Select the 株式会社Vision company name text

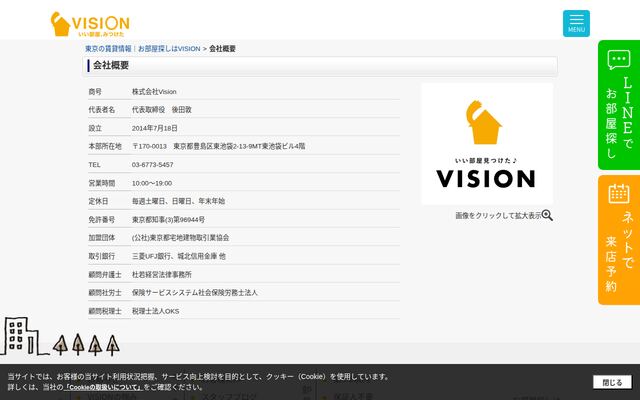tap(154, 92)
